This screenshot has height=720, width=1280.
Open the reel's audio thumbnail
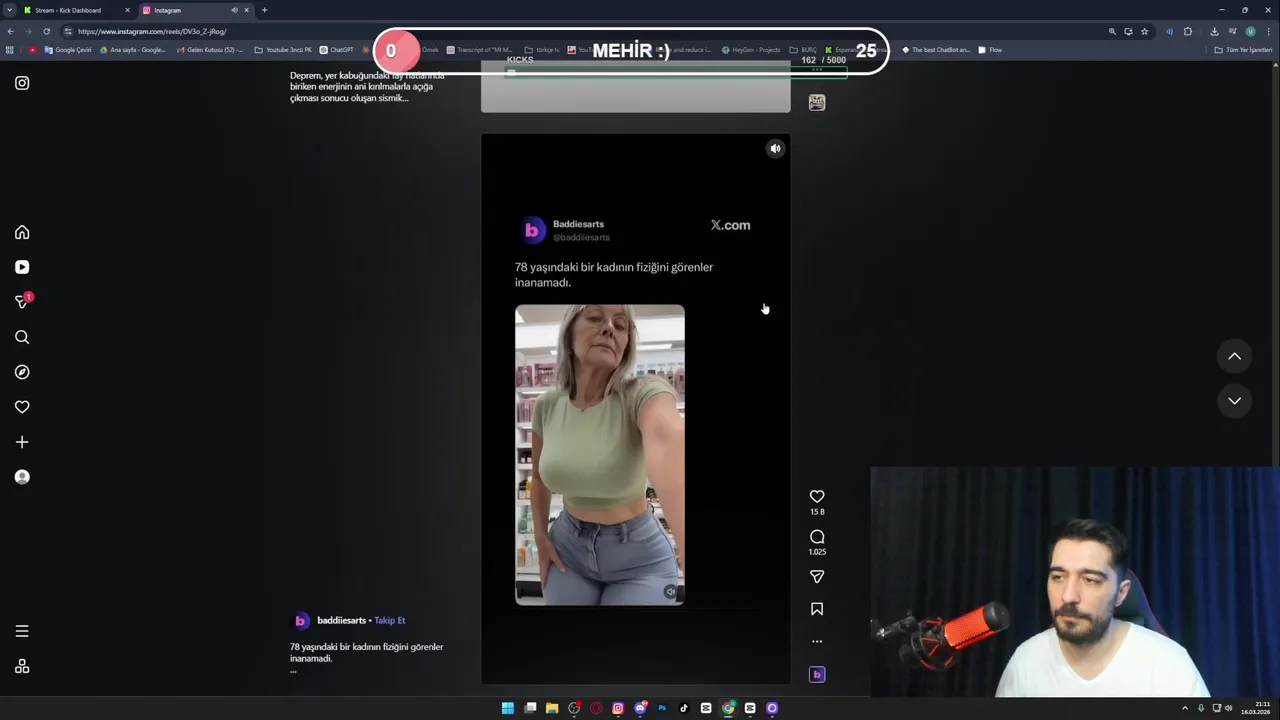point(817,674)
